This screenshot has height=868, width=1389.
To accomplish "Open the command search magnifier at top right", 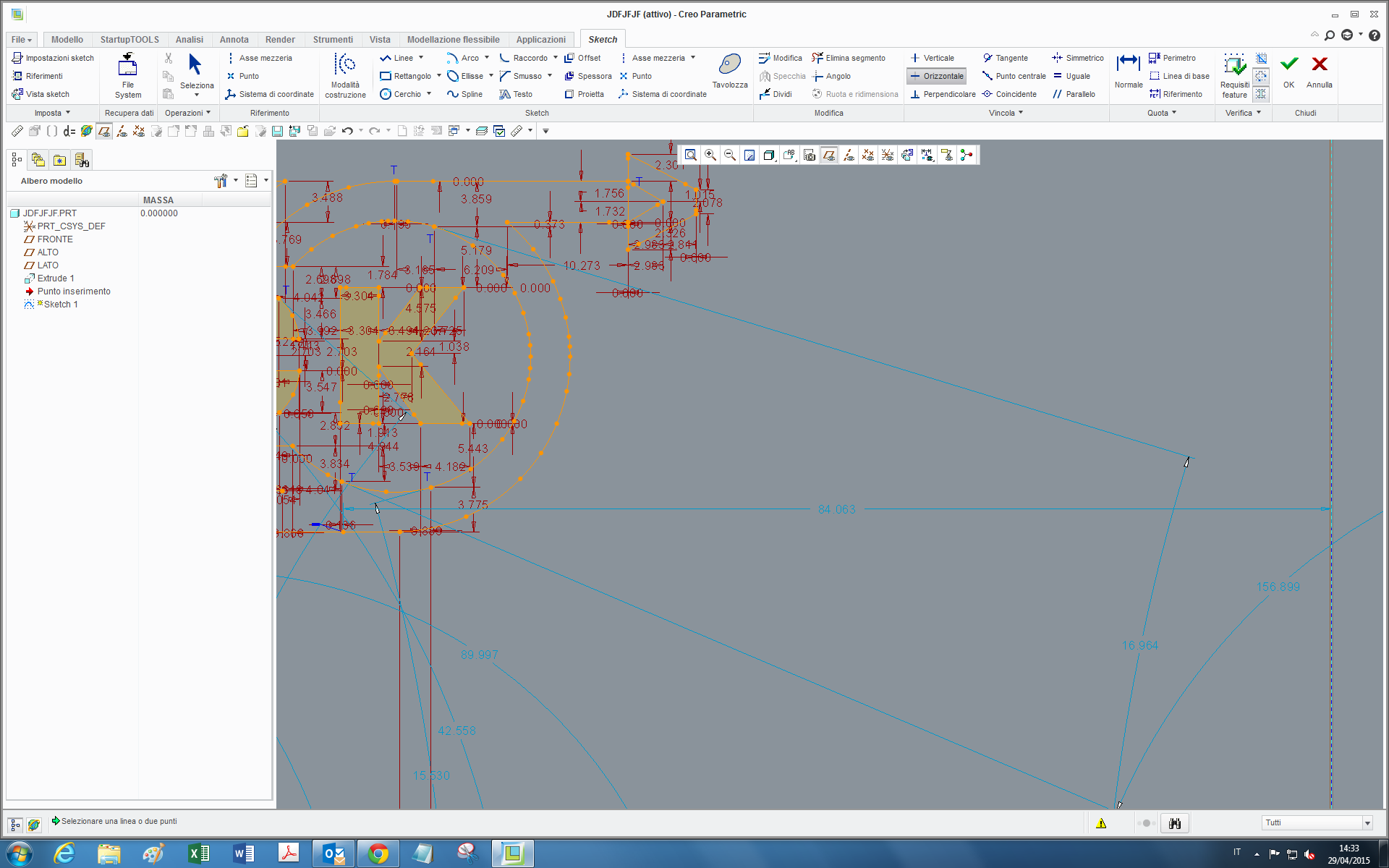I will pyautogui.click(x=1330, y=35).
